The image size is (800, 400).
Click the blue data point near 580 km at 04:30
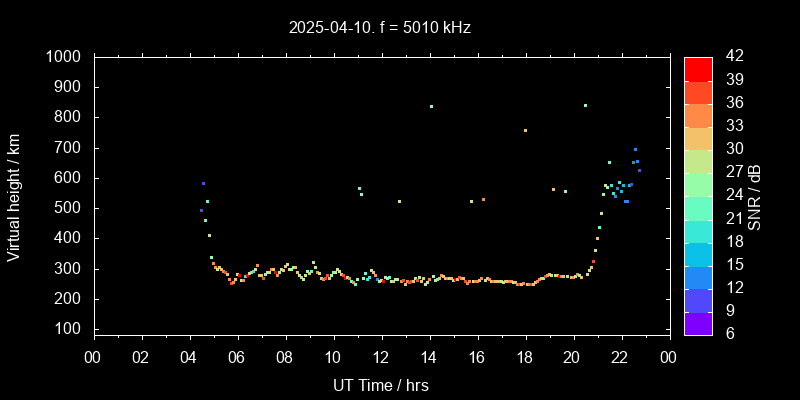click(x=203, y=184)
